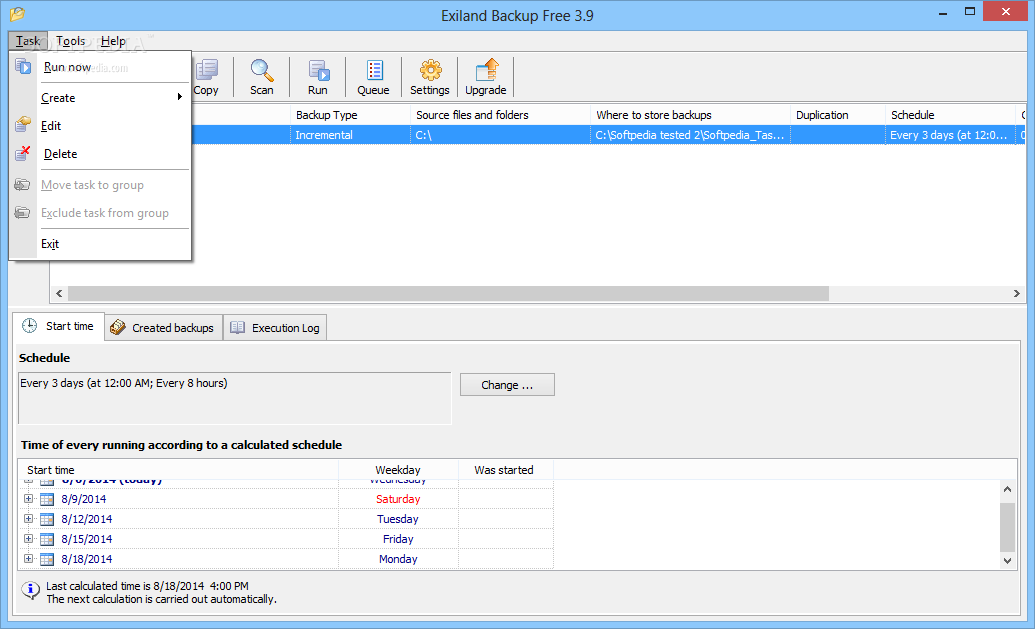
Task: Click the Was started column header
Action: click(506, 470)
